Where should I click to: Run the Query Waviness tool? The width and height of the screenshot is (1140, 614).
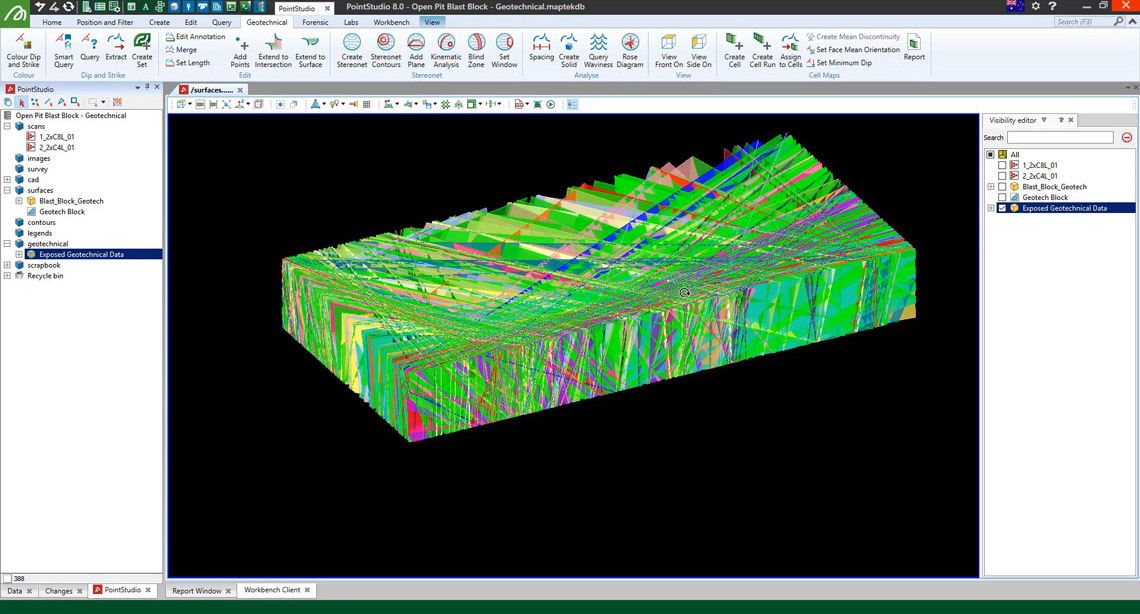pos(598,50)
